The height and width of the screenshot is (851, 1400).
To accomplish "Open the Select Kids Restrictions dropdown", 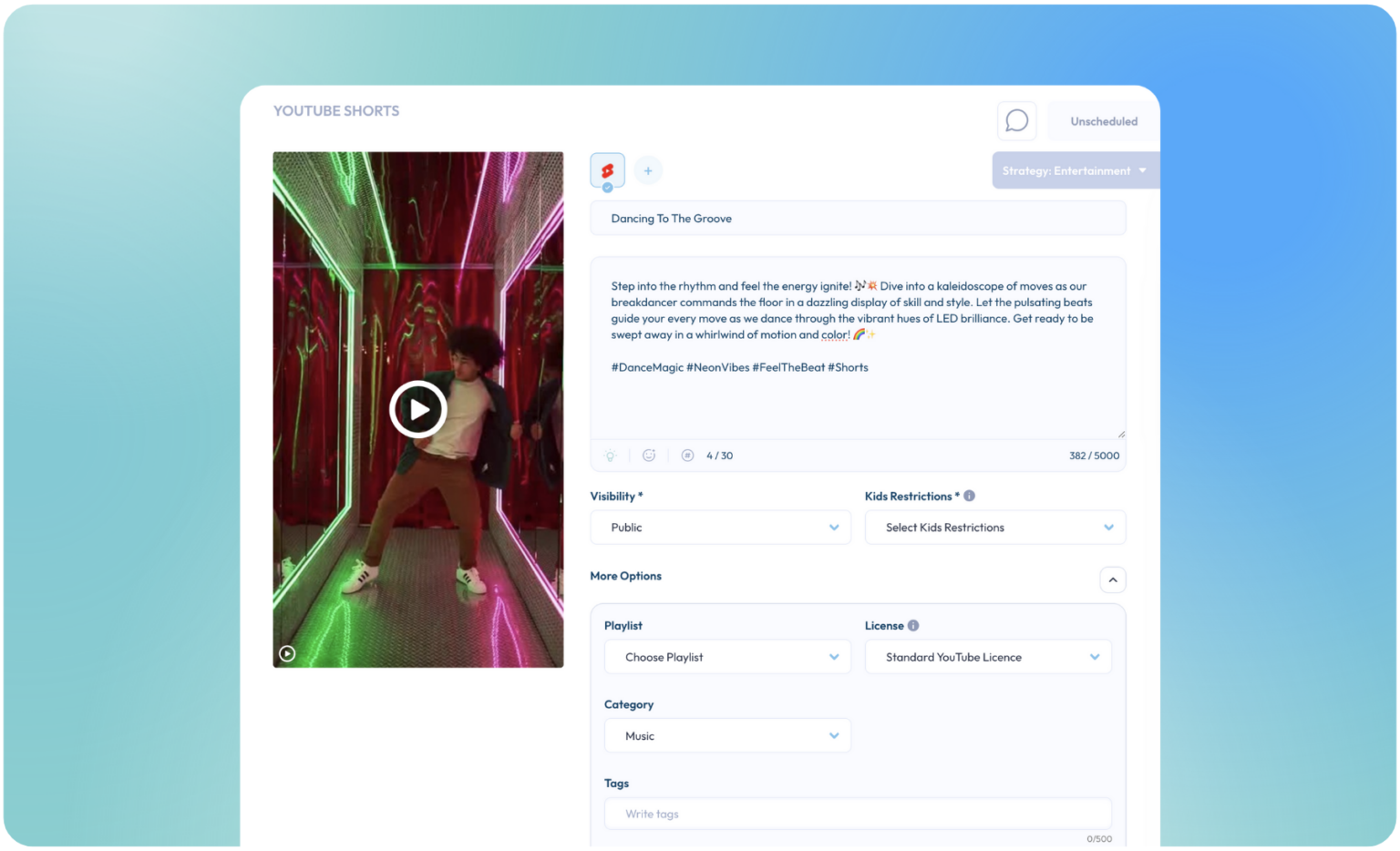I will (995, 527).
